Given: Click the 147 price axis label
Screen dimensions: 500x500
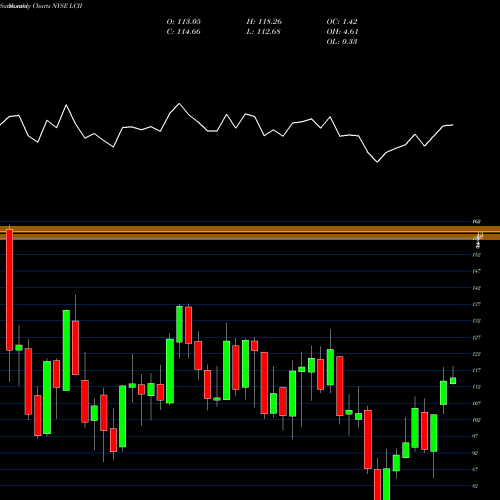Looking at the screenshot, I should coord(476,271).
